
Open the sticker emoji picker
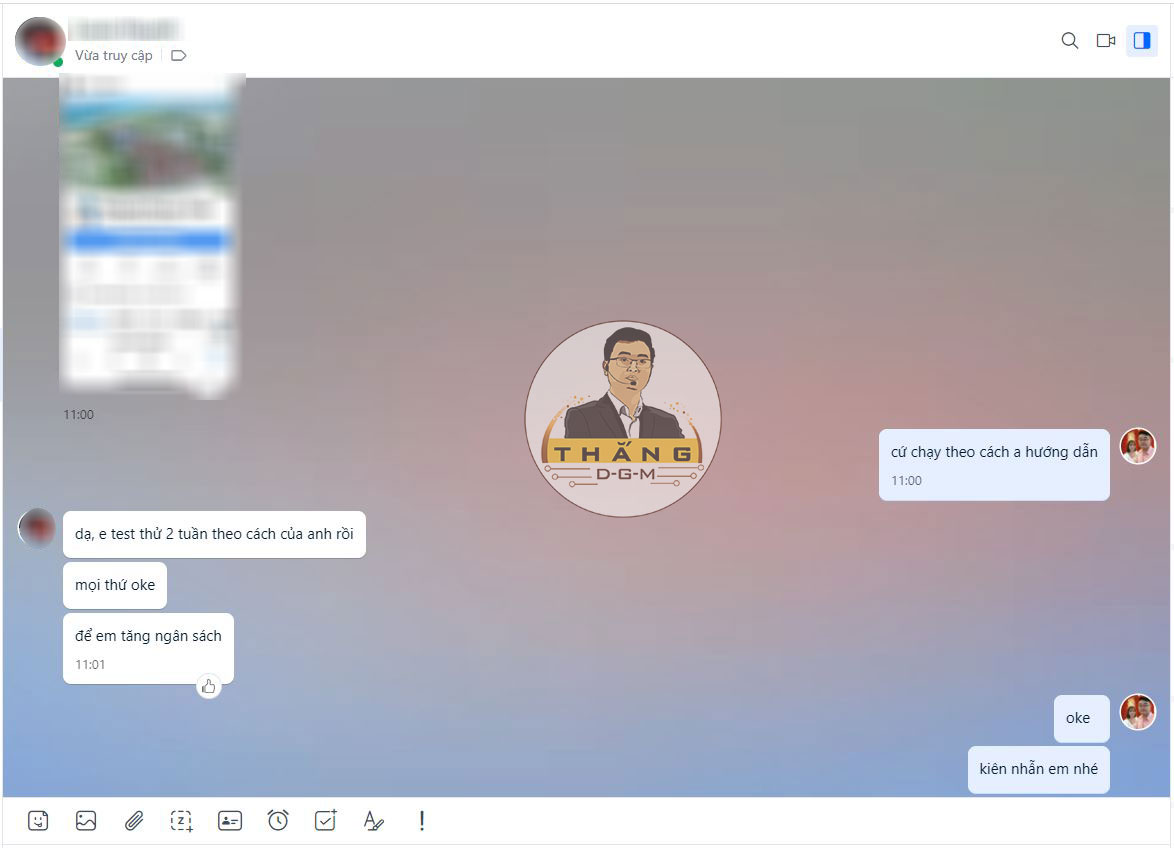coord(38,821)
